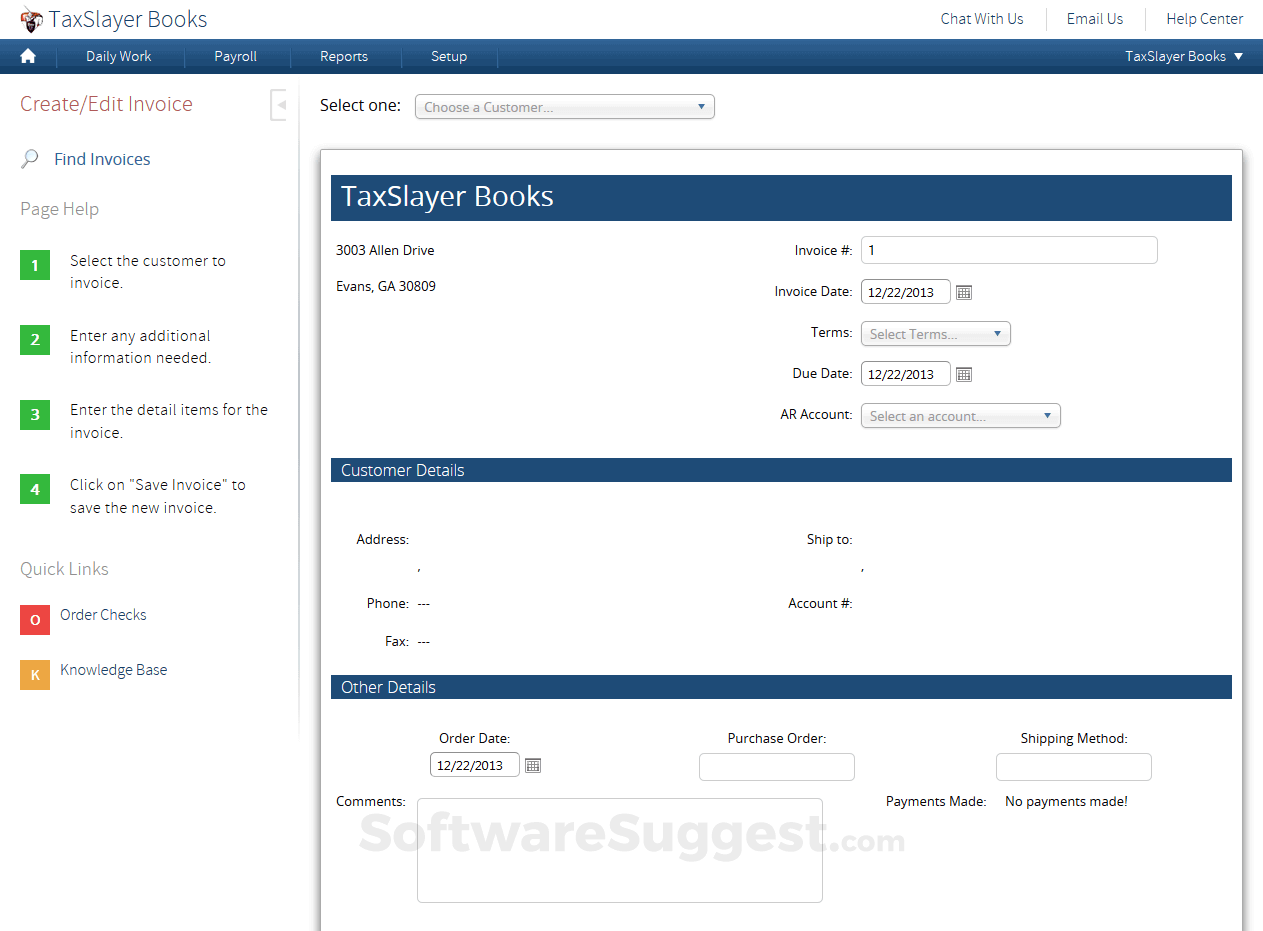Click the TaxSlayer Books logo icon

click(x=33, y=18)
